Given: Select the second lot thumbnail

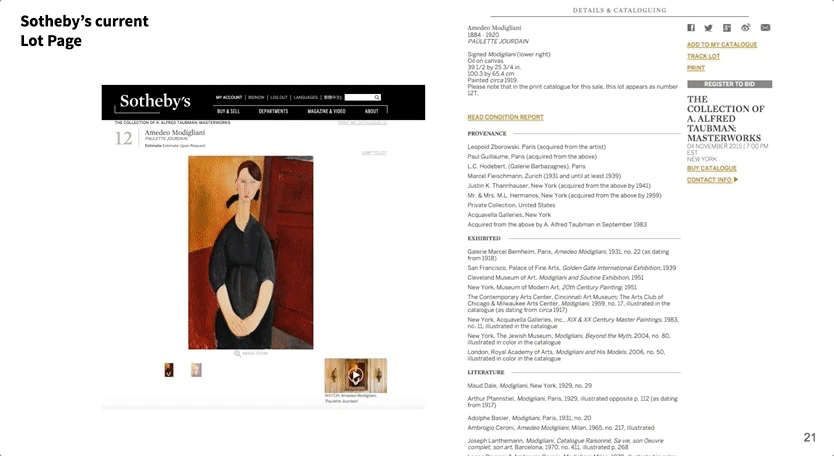Looking at the screenshot, I should [x=196, y=370].
